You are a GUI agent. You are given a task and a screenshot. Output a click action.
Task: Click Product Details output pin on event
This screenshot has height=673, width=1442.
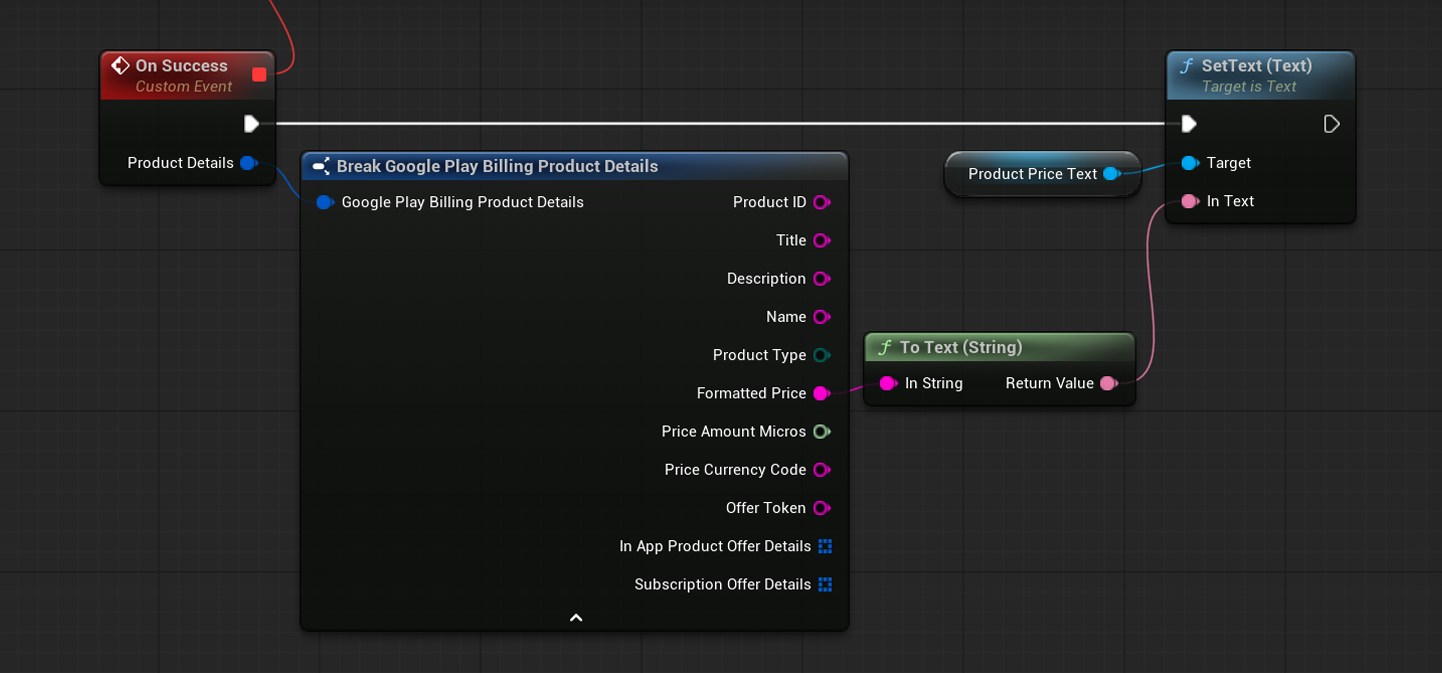(x=248, y=163)
